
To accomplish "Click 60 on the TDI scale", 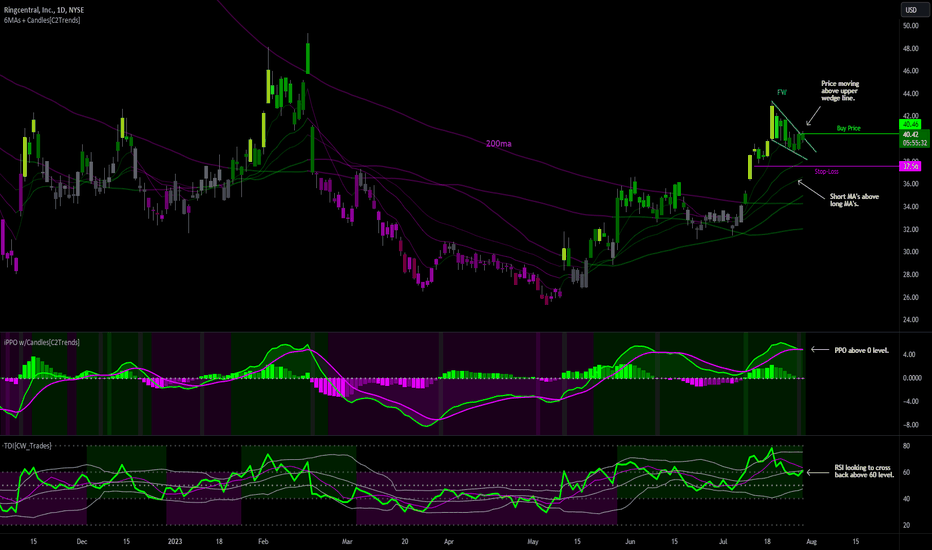I will click(x=906, y=473).
